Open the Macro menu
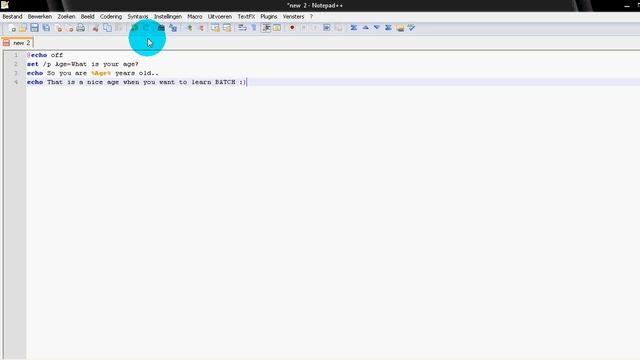This screenshot has width=640, height=360. pyautogui.click(x=195, y=16)
